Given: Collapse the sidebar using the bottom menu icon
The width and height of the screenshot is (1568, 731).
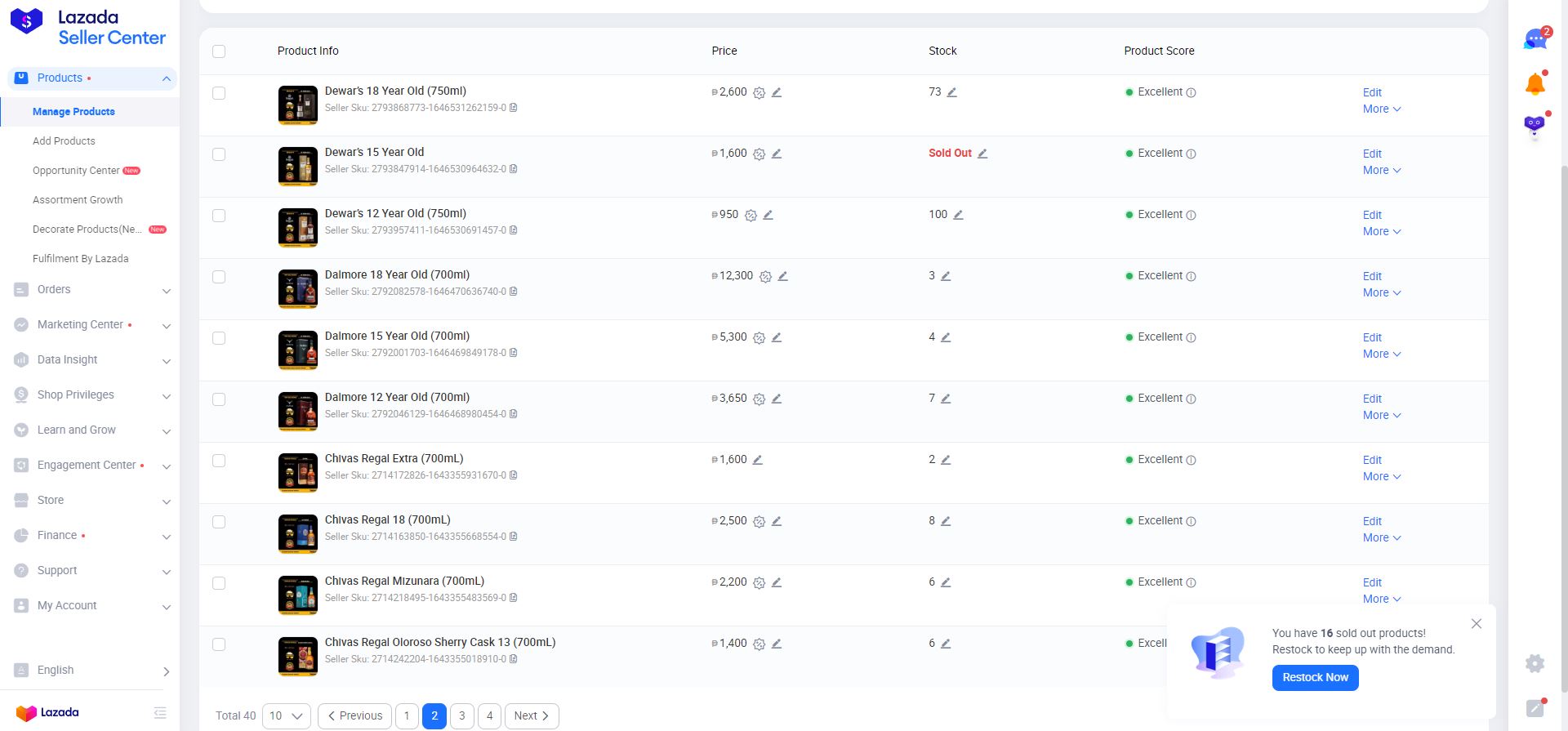Looking at the screenshot, I should click(x=160, y=713).
